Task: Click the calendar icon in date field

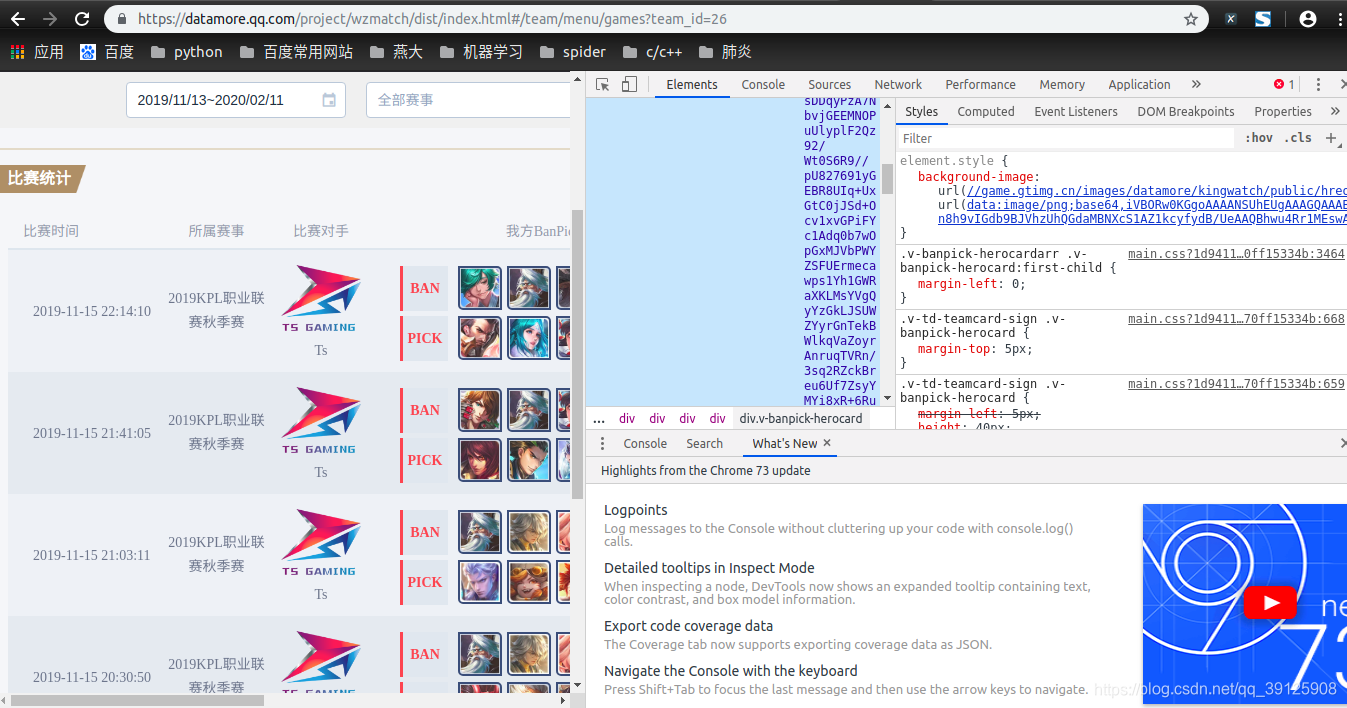Action: [329, 100]
